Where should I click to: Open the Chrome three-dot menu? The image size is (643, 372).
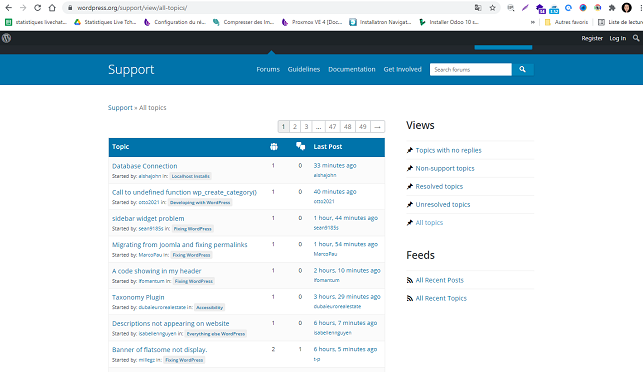640,8
